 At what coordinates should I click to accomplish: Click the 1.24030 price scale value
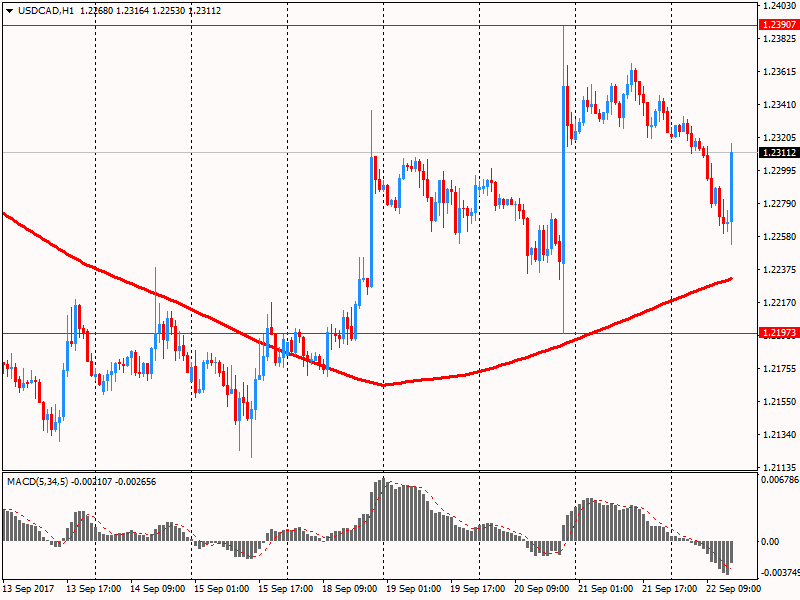click(x=780, y=6)
